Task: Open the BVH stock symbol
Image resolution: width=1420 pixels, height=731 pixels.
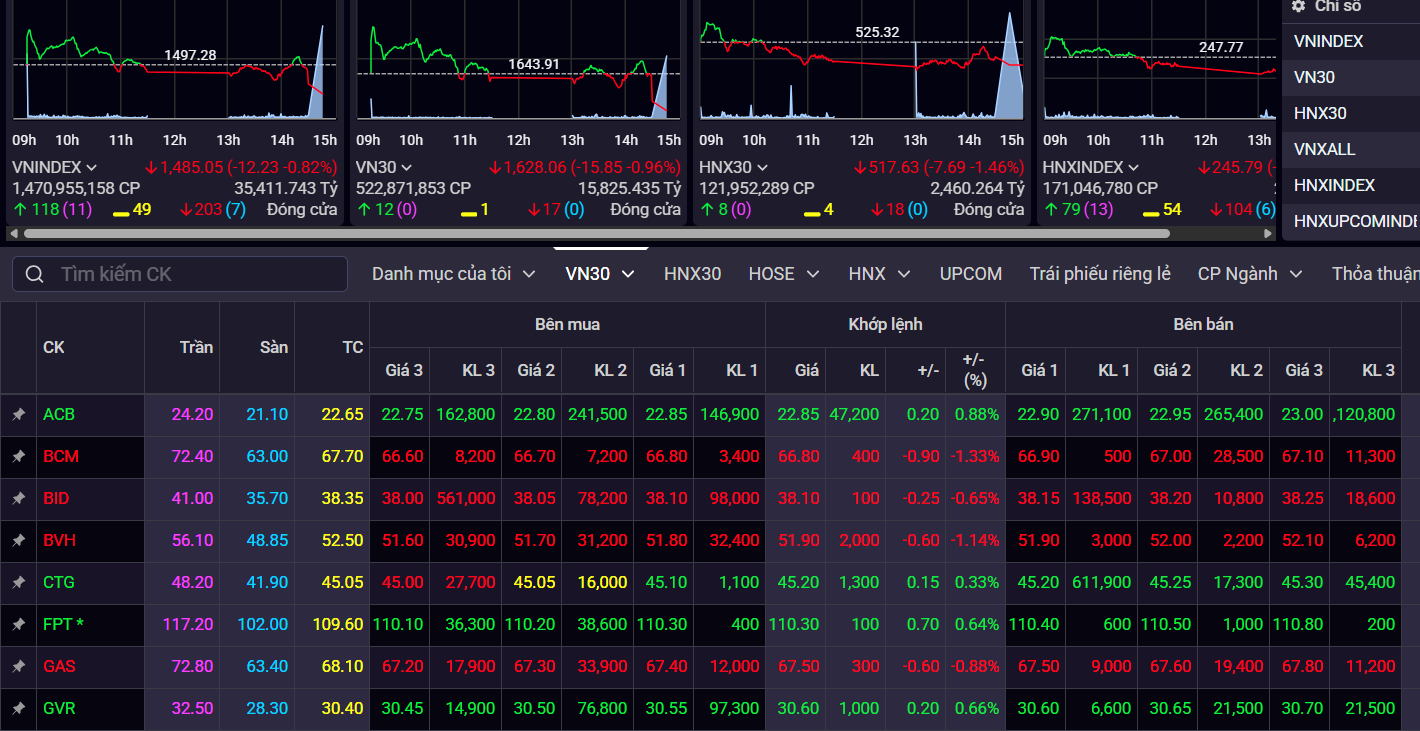Action: click(59, 540)
